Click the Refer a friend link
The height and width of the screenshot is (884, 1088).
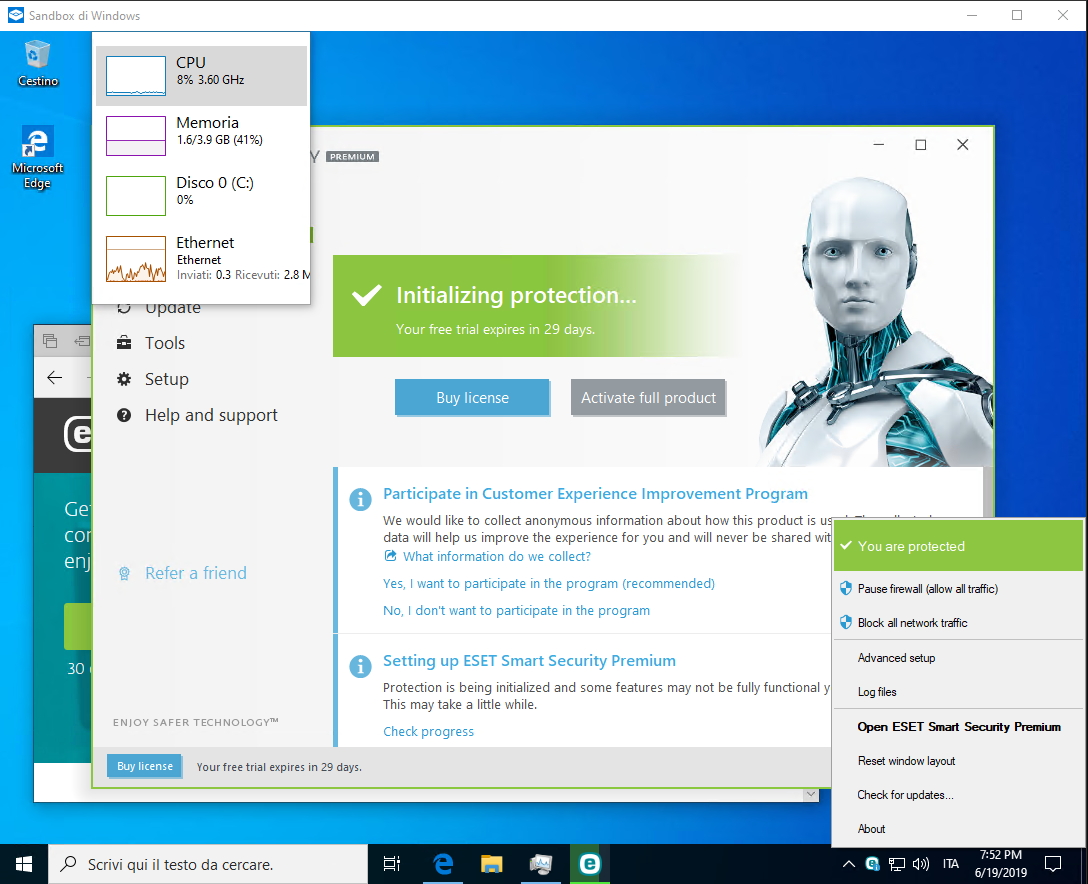pos(196,573)
